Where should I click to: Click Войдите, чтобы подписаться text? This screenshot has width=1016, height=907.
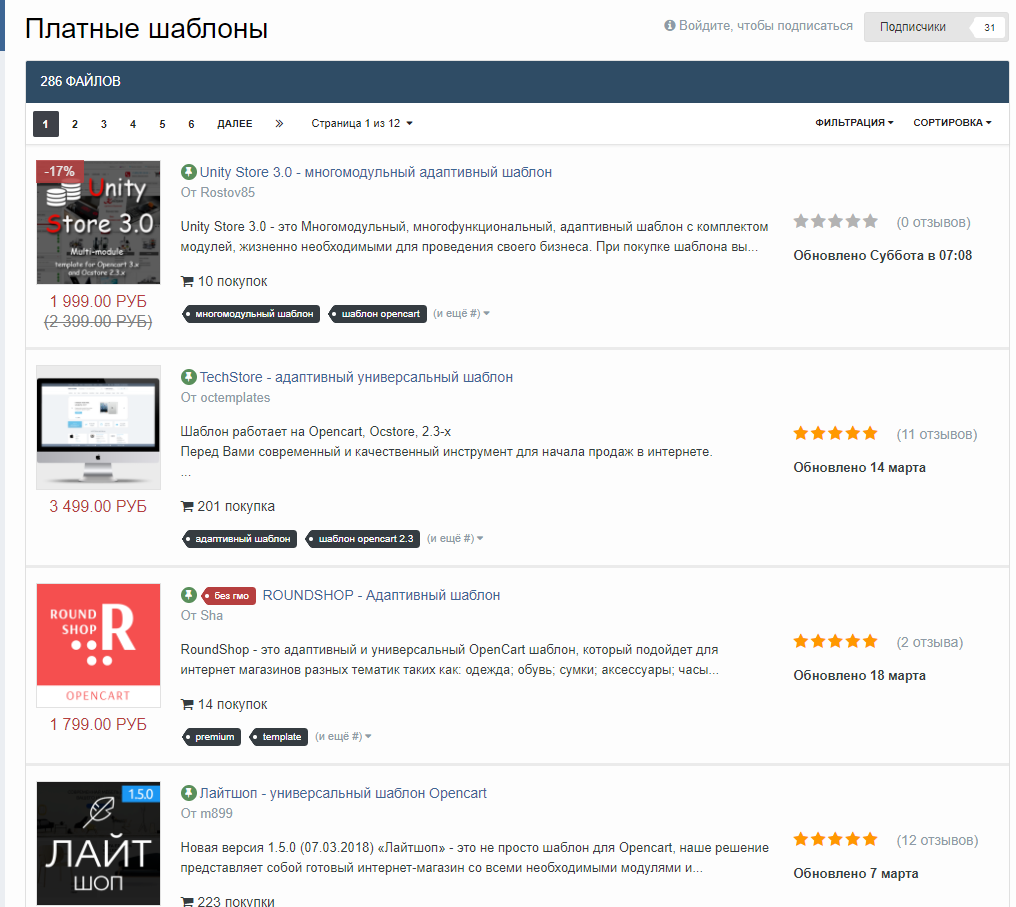[766, 26]
